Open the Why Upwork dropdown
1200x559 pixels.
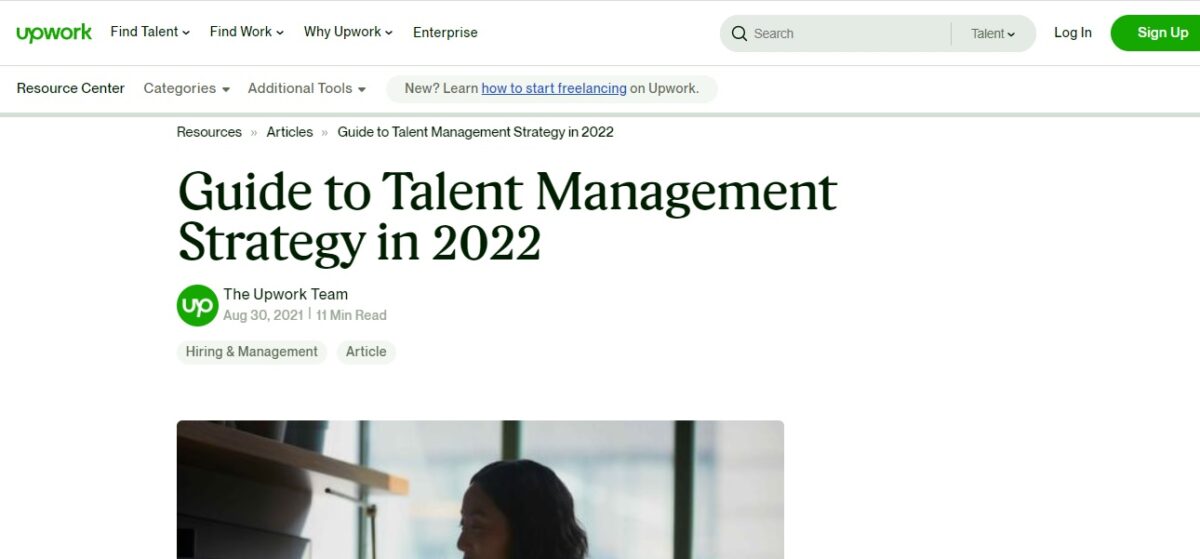[x=348, y=32]
